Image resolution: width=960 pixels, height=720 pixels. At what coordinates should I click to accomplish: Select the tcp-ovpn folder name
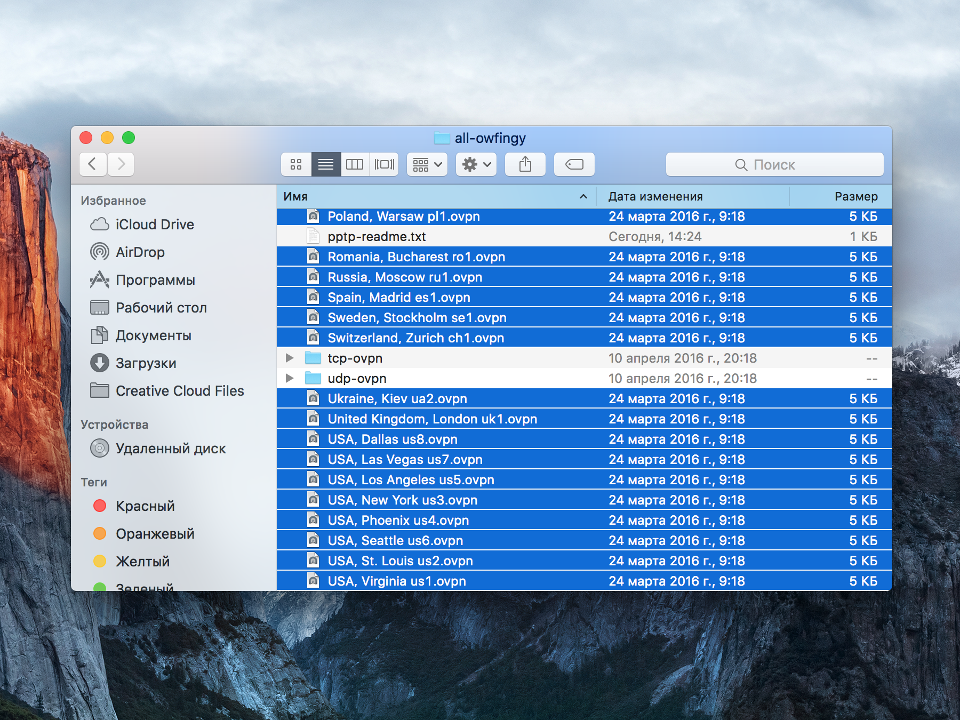tap(355, 358)
